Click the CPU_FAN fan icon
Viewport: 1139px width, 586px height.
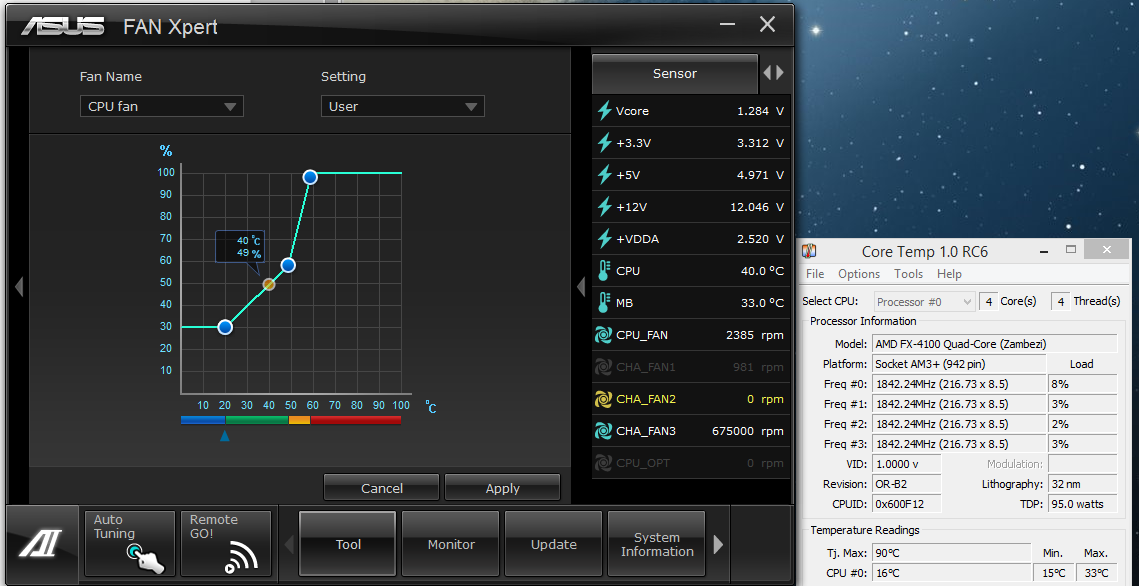(x=603, y=335)
